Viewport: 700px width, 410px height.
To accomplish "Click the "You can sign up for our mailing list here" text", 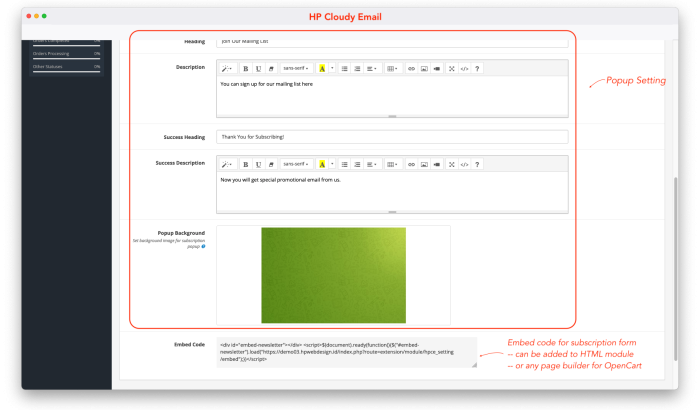I will click(267, 84).
